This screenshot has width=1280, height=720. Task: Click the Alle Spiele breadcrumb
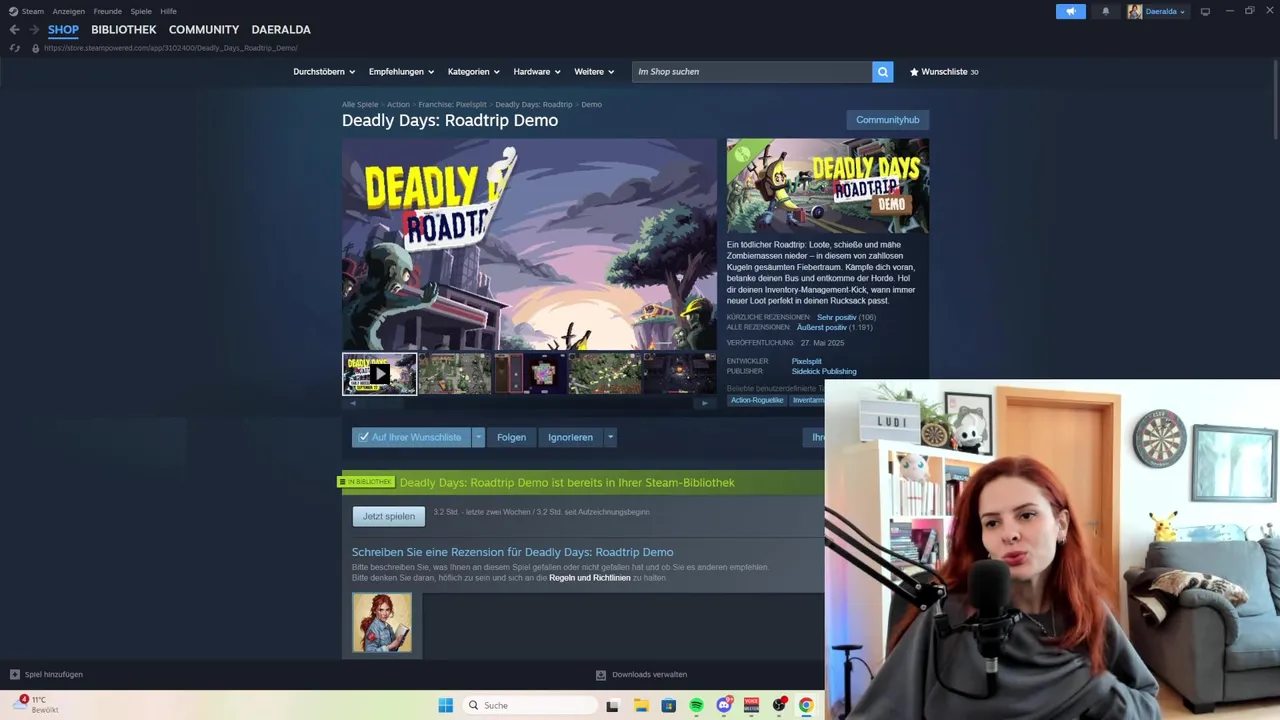click(360, 104)
